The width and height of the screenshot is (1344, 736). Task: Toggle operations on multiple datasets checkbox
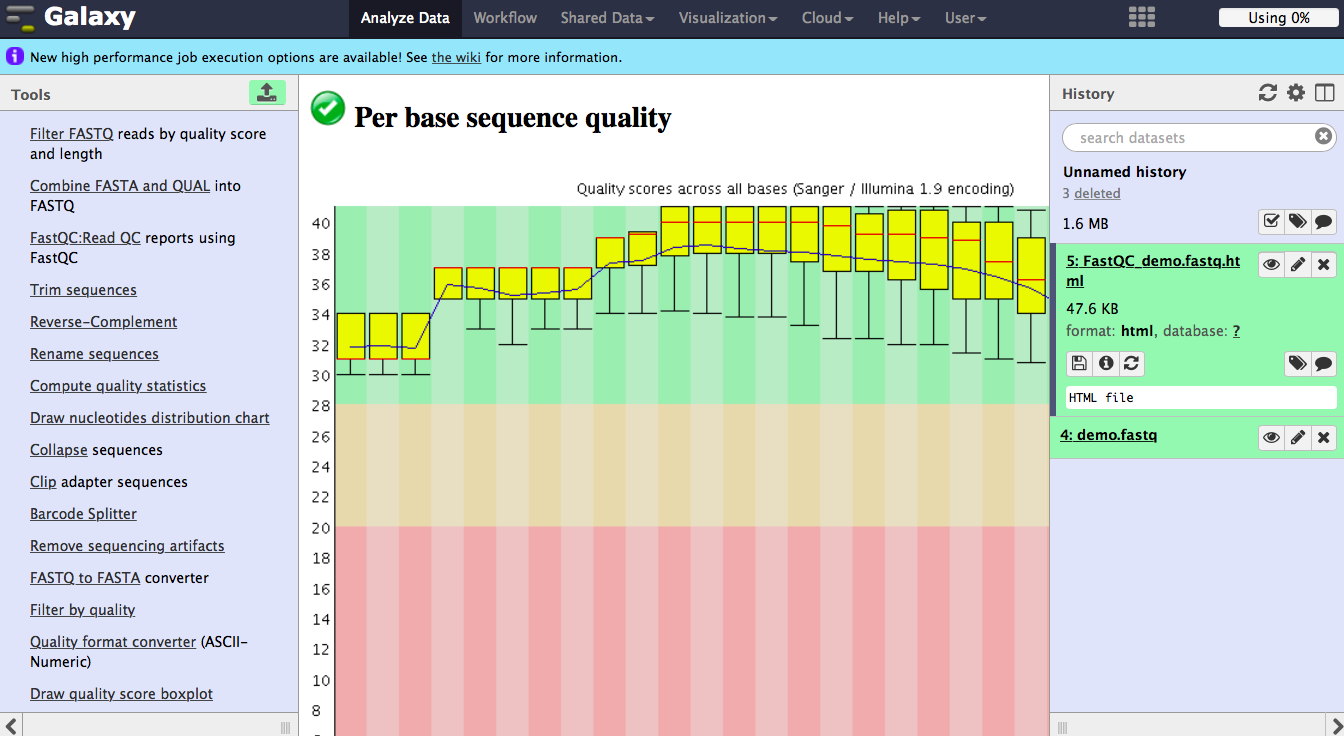[1271, 221]
